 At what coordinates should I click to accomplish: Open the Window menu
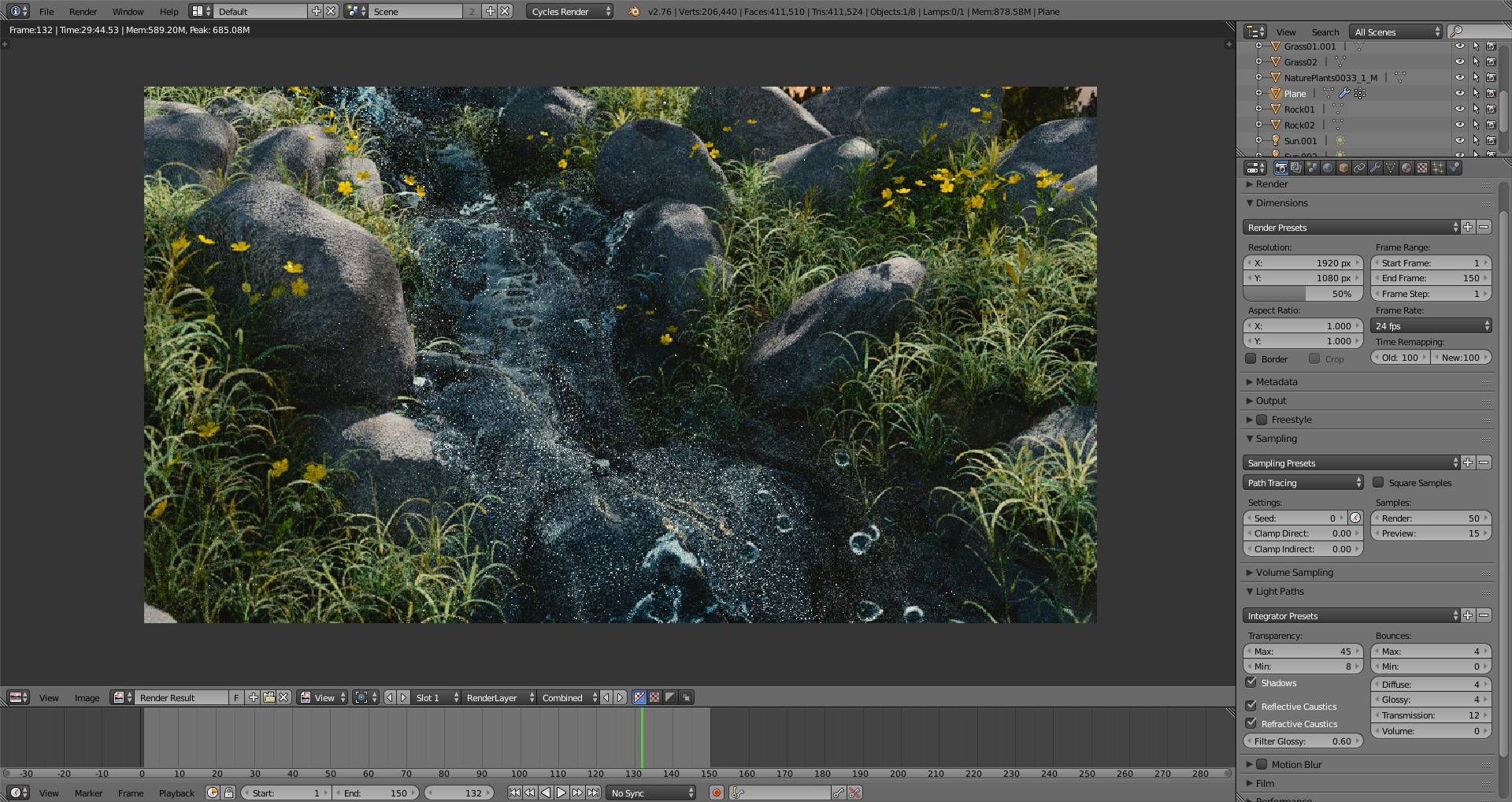coord(128,12)
